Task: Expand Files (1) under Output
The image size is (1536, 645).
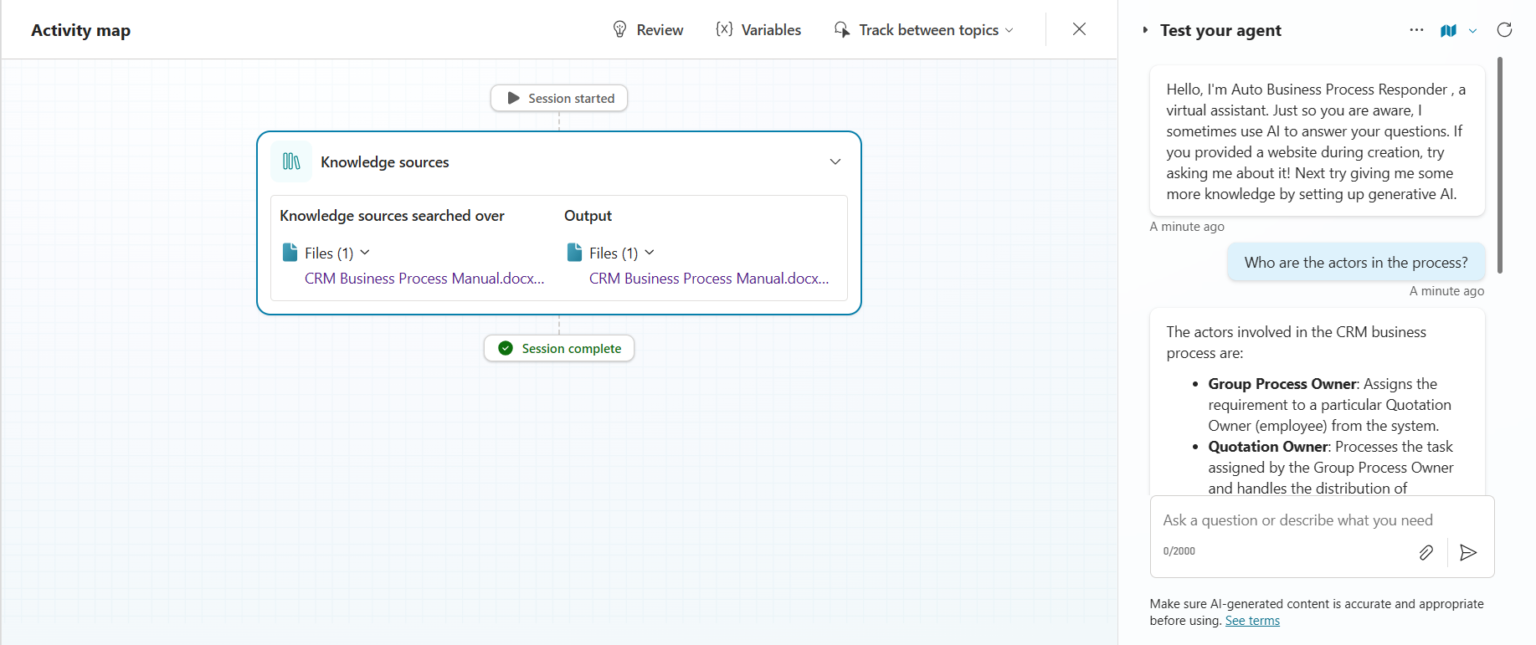Action: point(649,253)
